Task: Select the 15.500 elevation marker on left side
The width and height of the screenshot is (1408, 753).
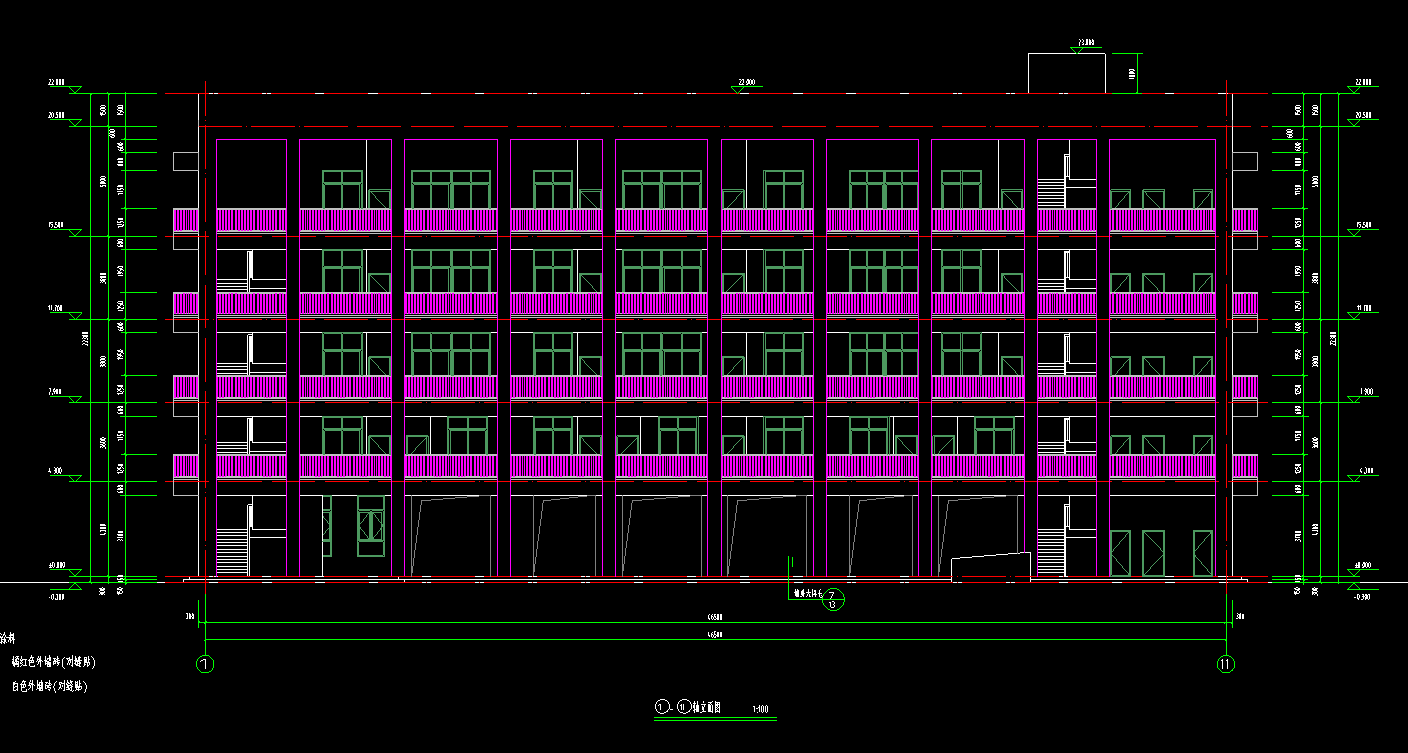Action: [x=57, y=226]
